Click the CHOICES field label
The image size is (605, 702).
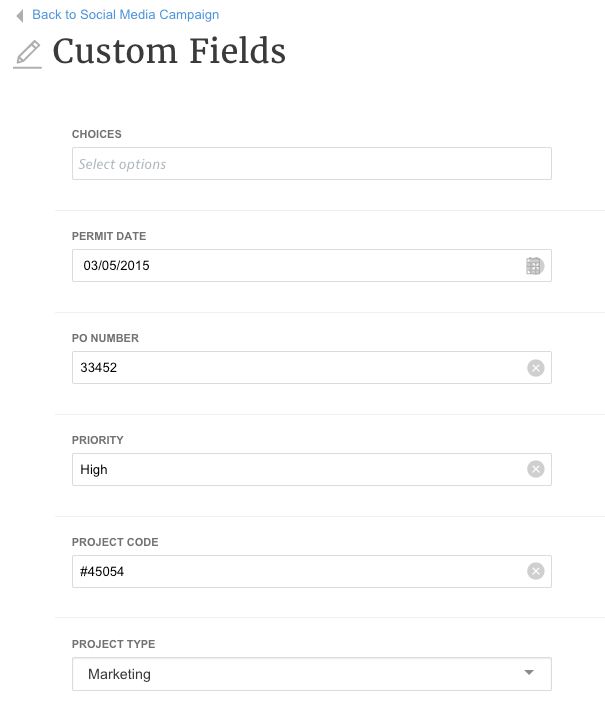[x=97, y=134]
